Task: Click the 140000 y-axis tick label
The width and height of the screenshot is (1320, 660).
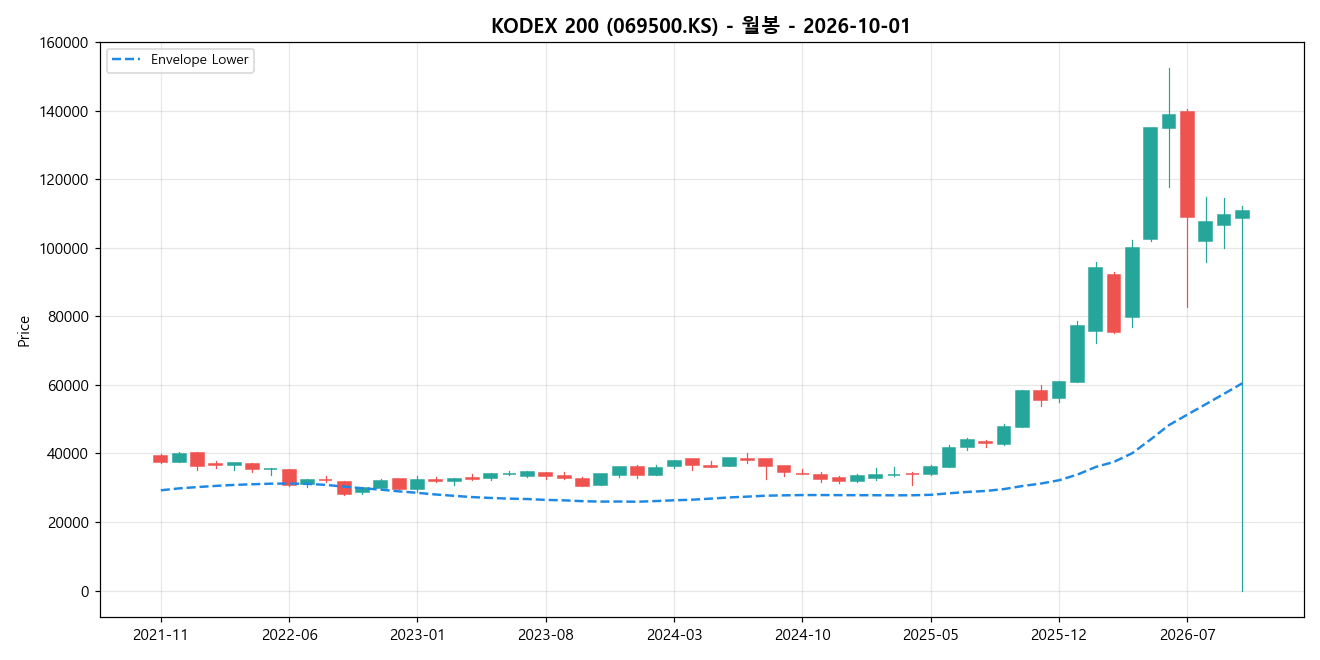Action: click(64, 111)
